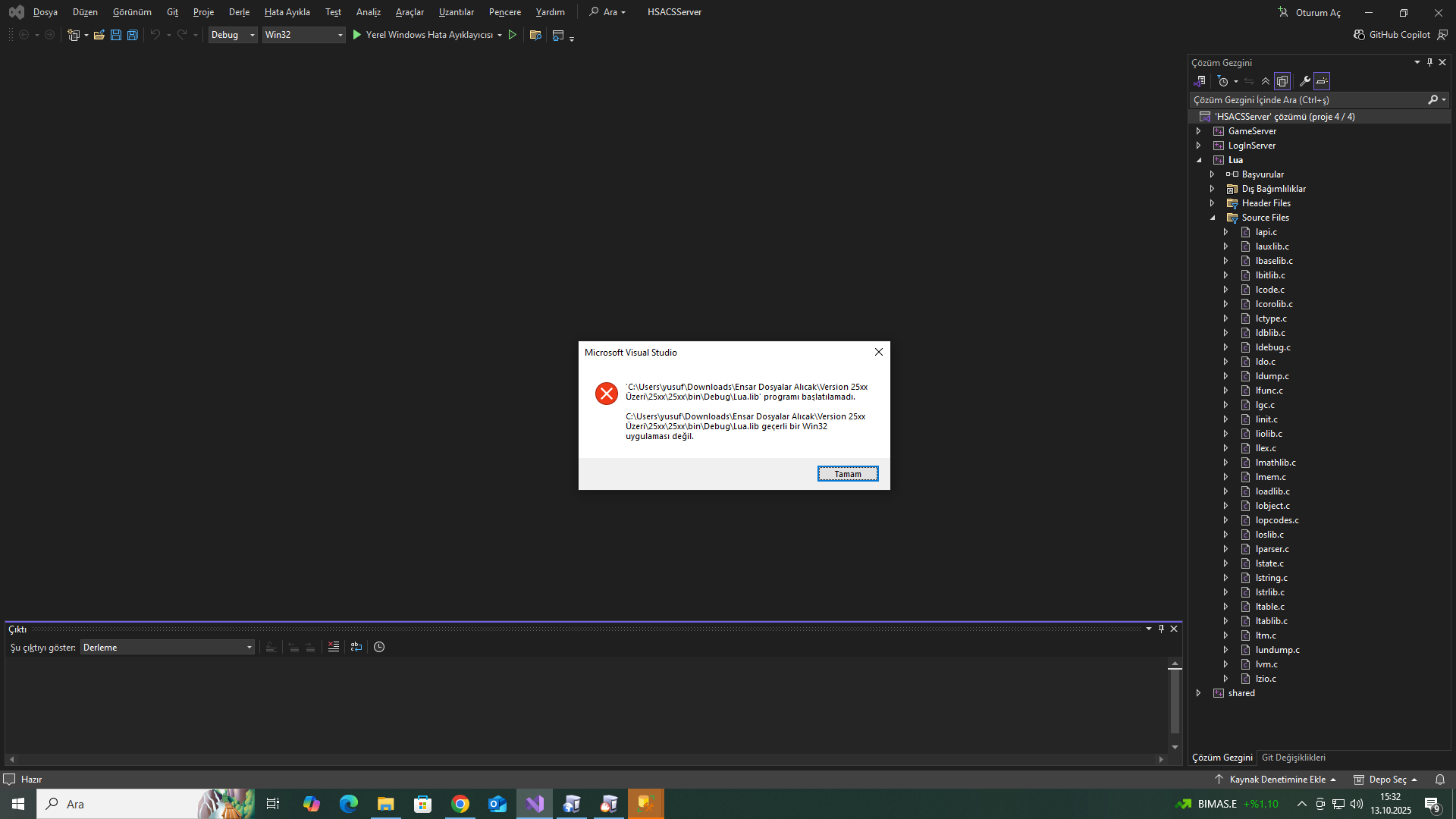Switch to Git Değişiklikleri tab
Image resolution: width=1456 pixels, height=819 pixels.
[x=1293, y=758]
